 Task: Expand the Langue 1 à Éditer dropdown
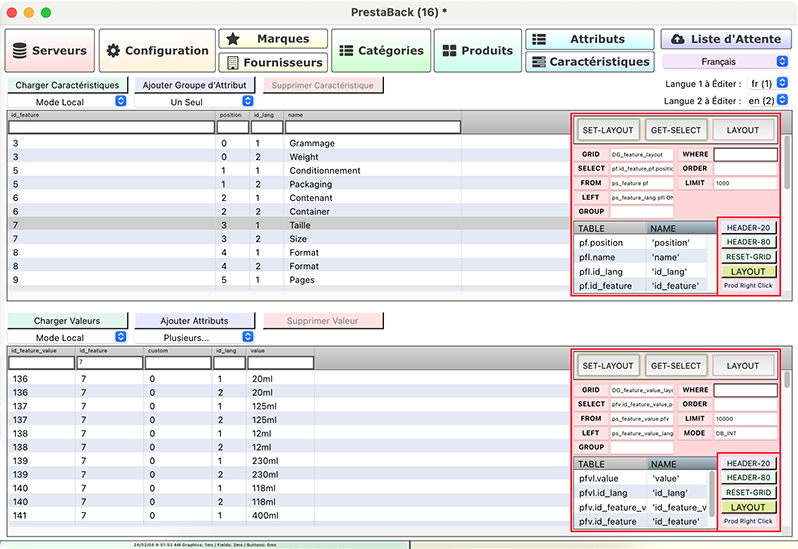point(767,84)
